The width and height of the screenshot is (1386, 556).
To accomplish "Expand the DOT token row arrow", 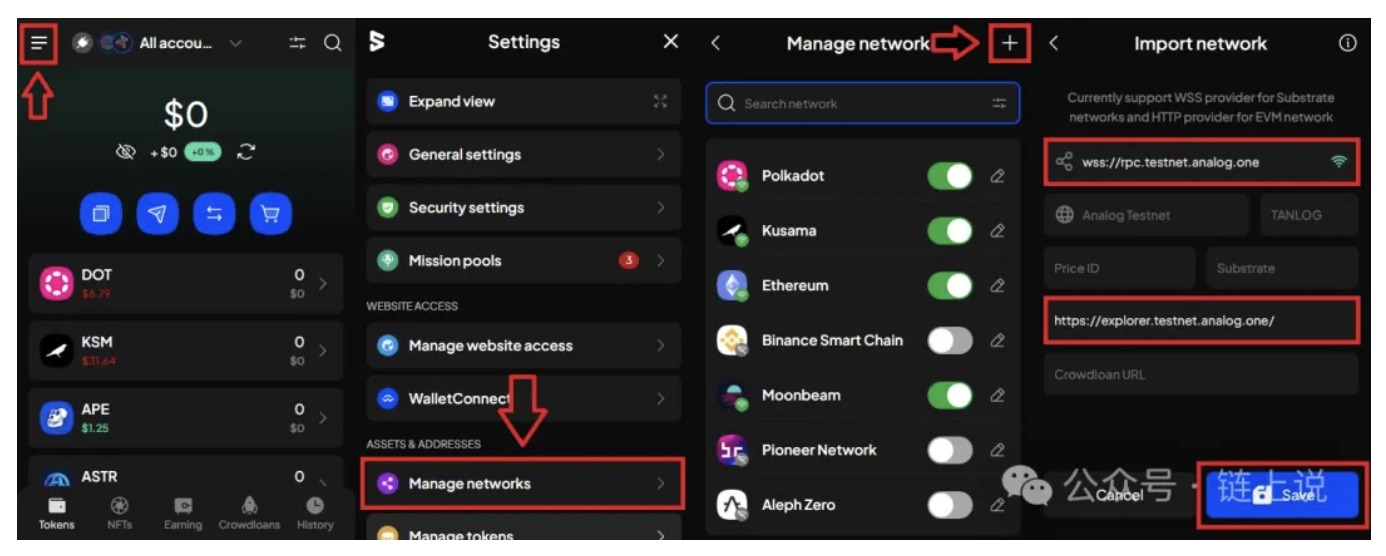I will pyautogui.click(x=322, y=284).
